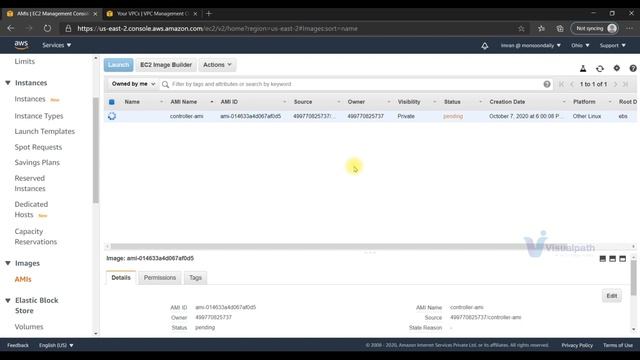640x360 pixels.
Task: Click the AMI search filter field
Action: pyautogui.click(x=355, y=84)
